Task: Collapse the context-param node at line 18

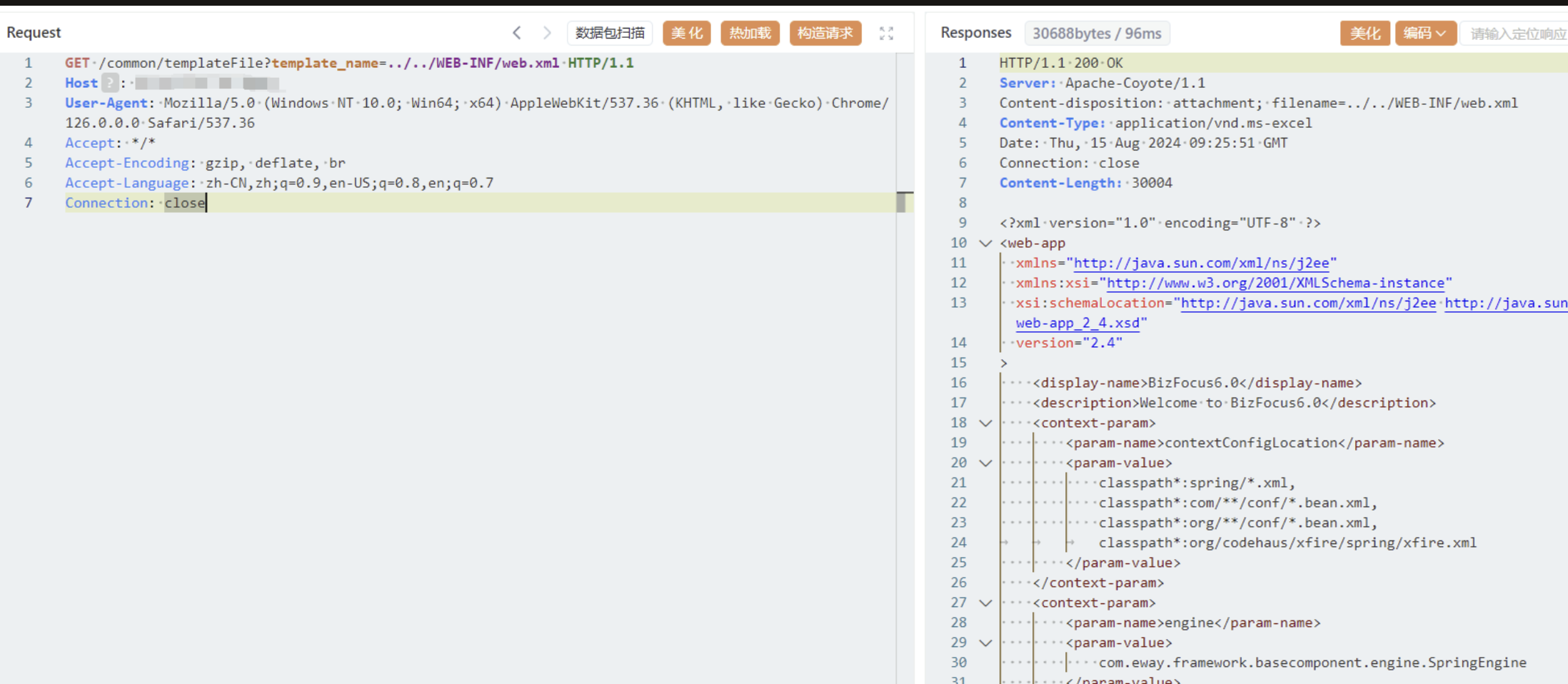Action: tap(986, 423)
